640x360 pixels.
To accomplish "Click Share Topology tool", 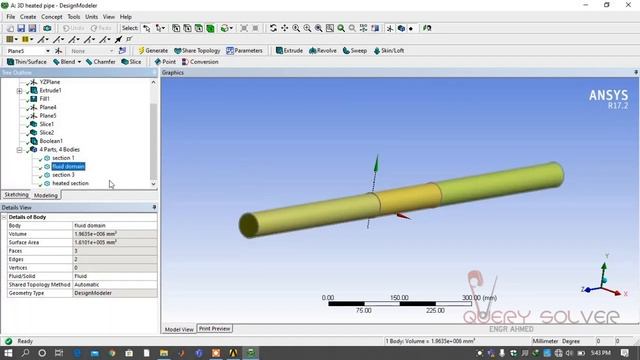I will [x=197, y=51].
